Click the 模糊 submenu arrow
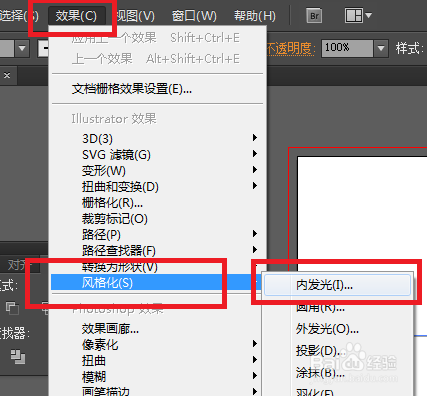427x396 pixels. [x=255, y=375]
